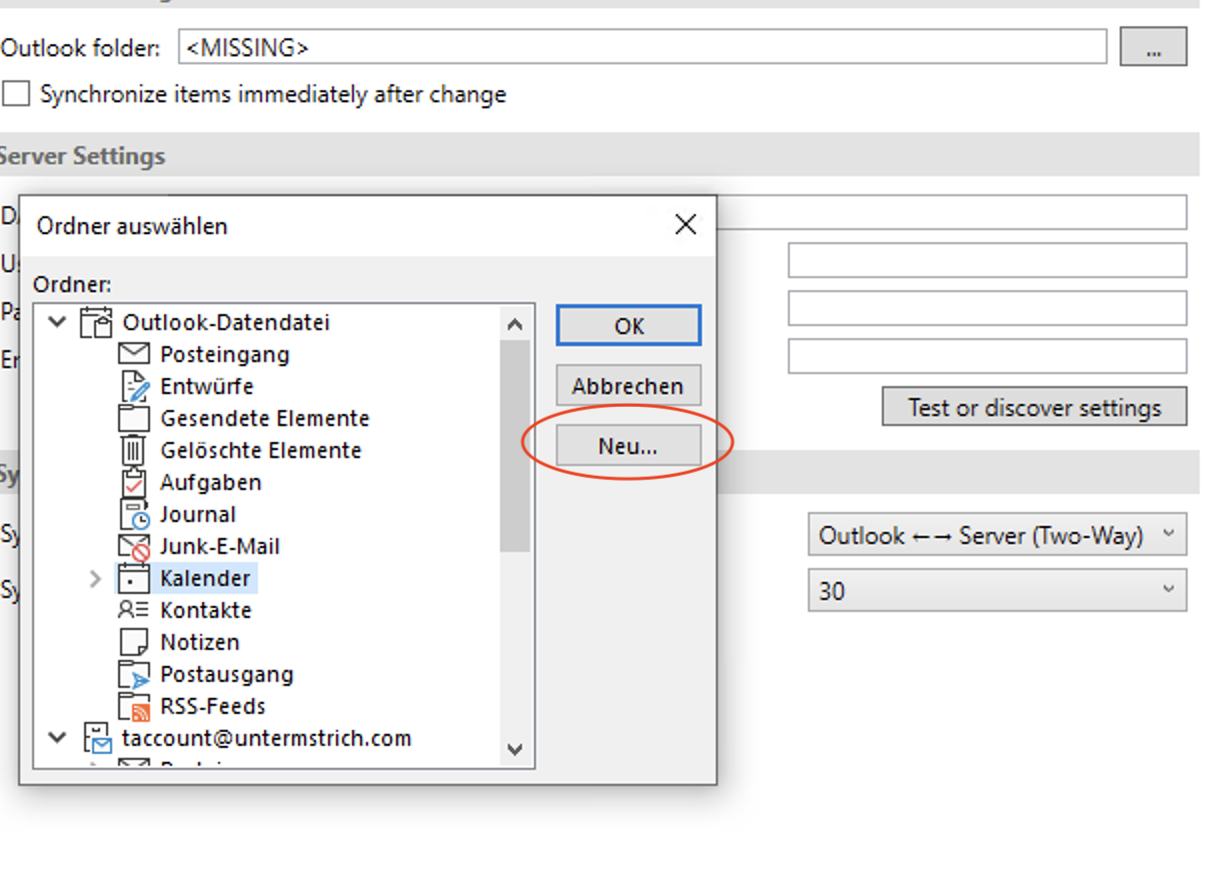Click the Posteingang envelope icon
Viewport: 1210px width, 892px height.
pos(134,354)
